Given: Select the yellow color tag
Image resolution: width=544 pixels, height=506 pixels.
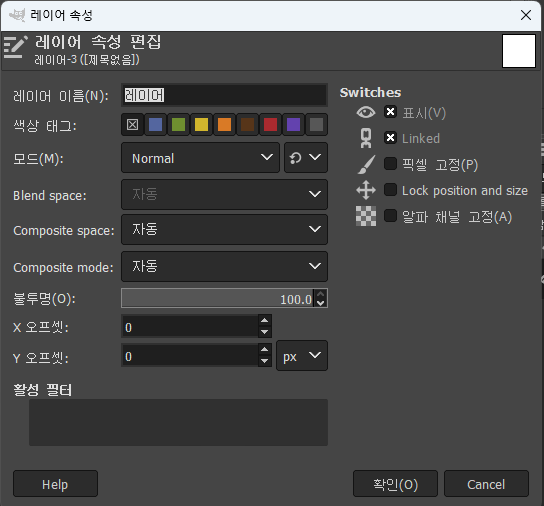Looking at the screenshot, I should [201, 124].
